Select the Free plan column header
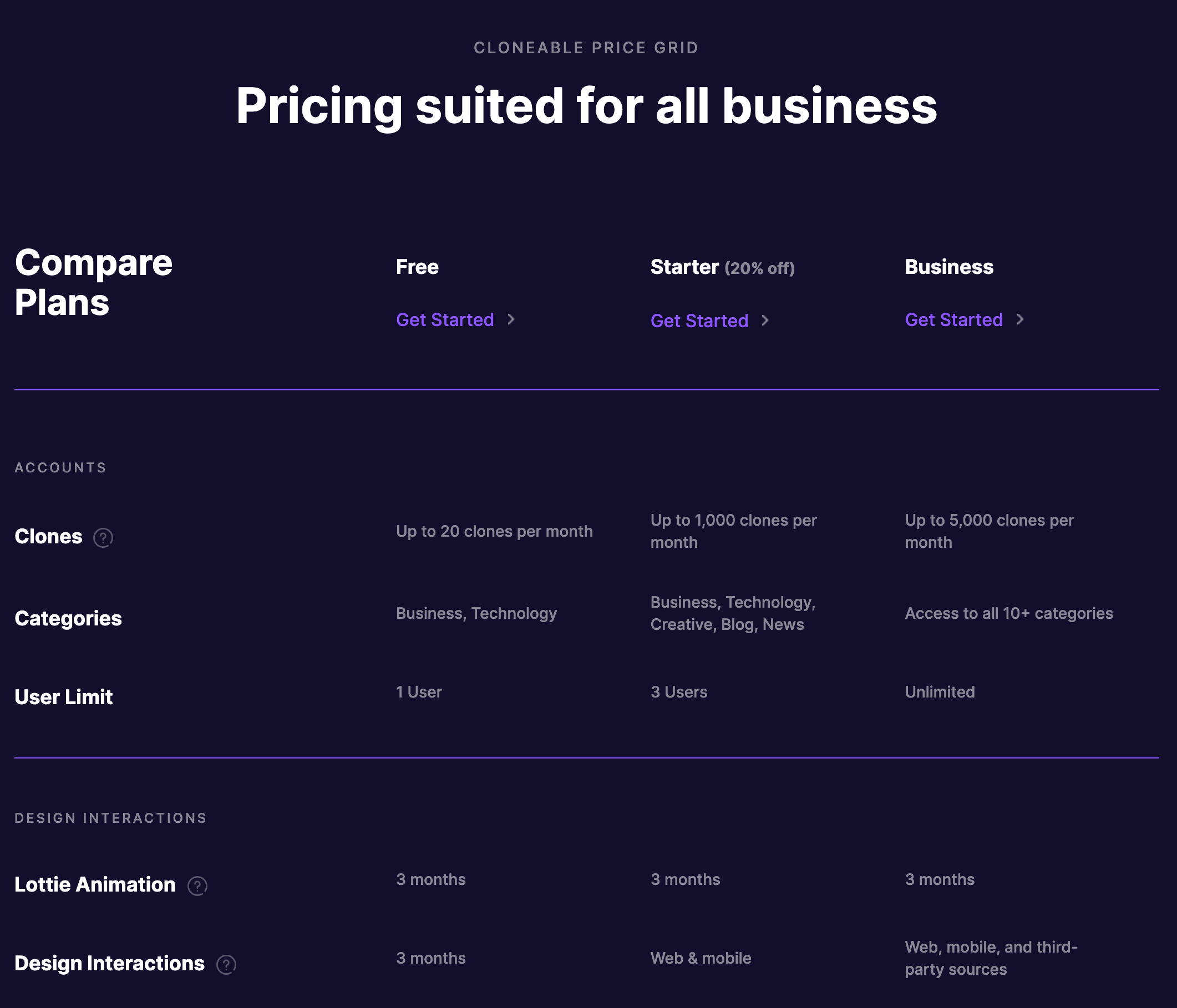This screenshot has height=1008, width=1177. click(x=417, y=266)
